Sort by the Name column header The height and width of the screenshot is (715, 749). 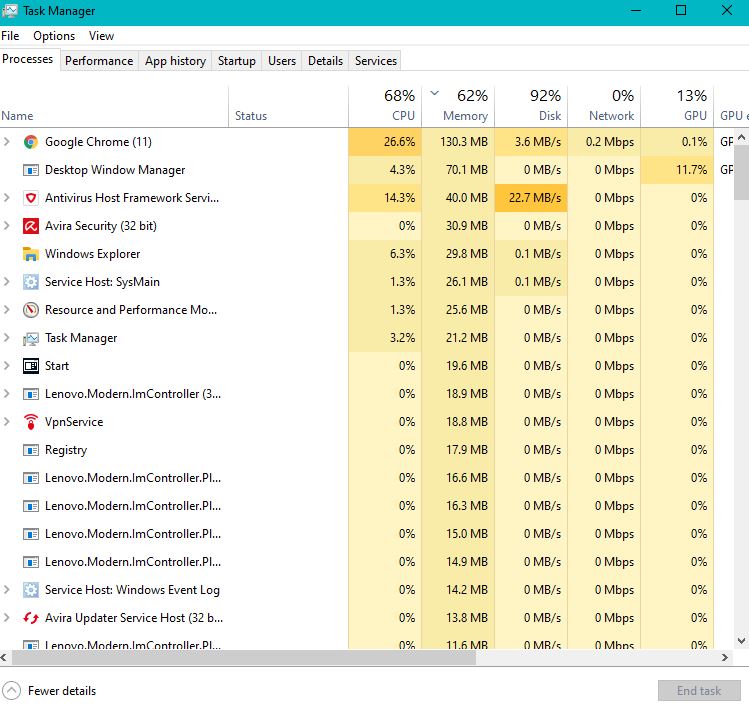[114, 106]
